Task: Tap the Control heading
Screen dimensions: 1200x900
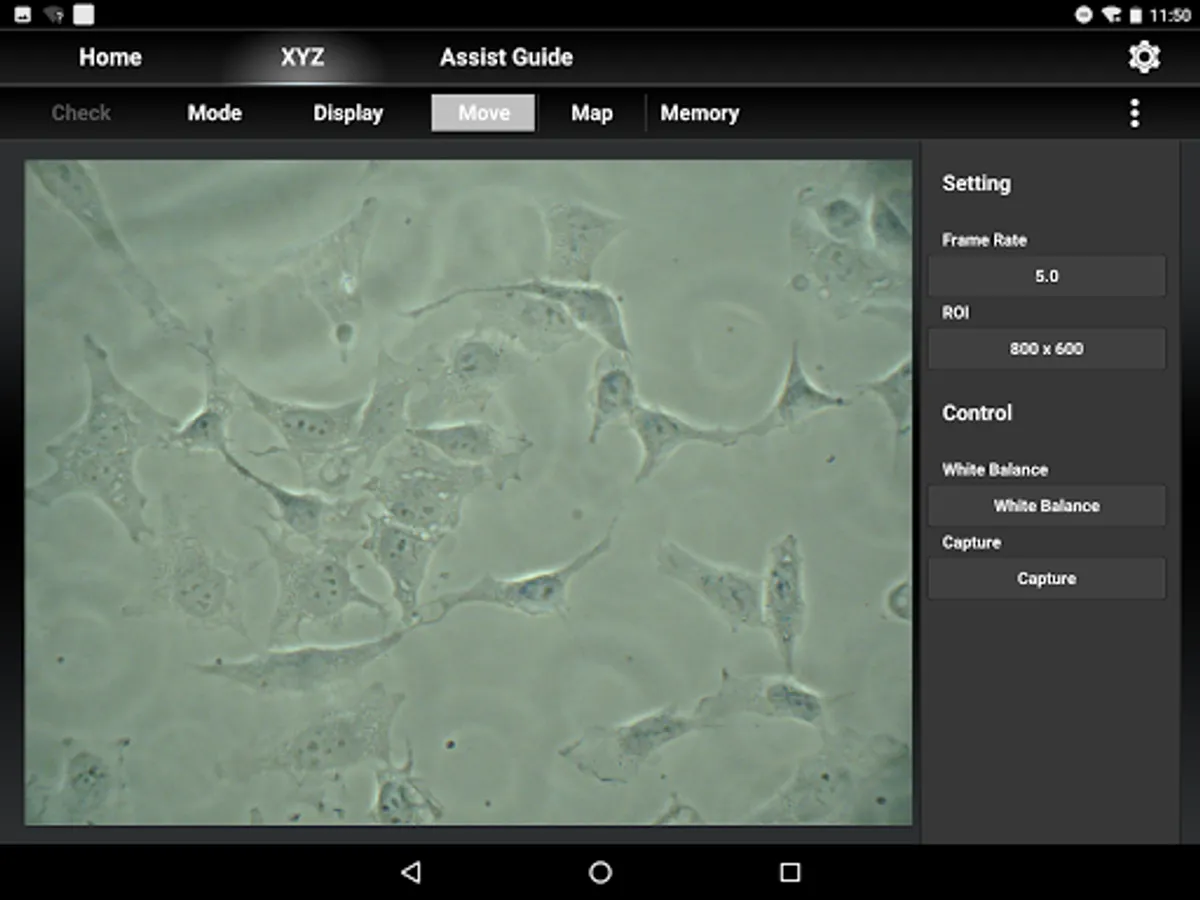Action: click(977, 413)
